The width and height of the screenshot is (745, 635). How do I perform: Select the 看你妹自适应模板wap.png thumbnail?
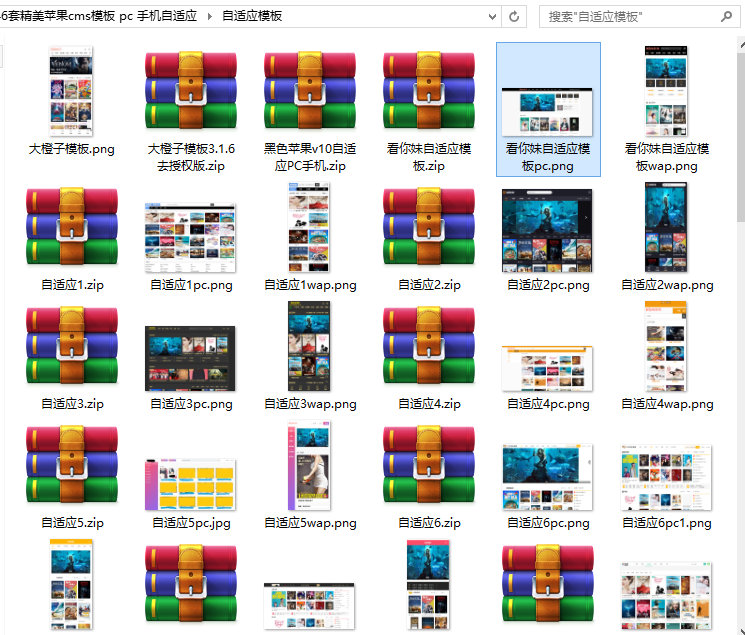click(666, 91)
